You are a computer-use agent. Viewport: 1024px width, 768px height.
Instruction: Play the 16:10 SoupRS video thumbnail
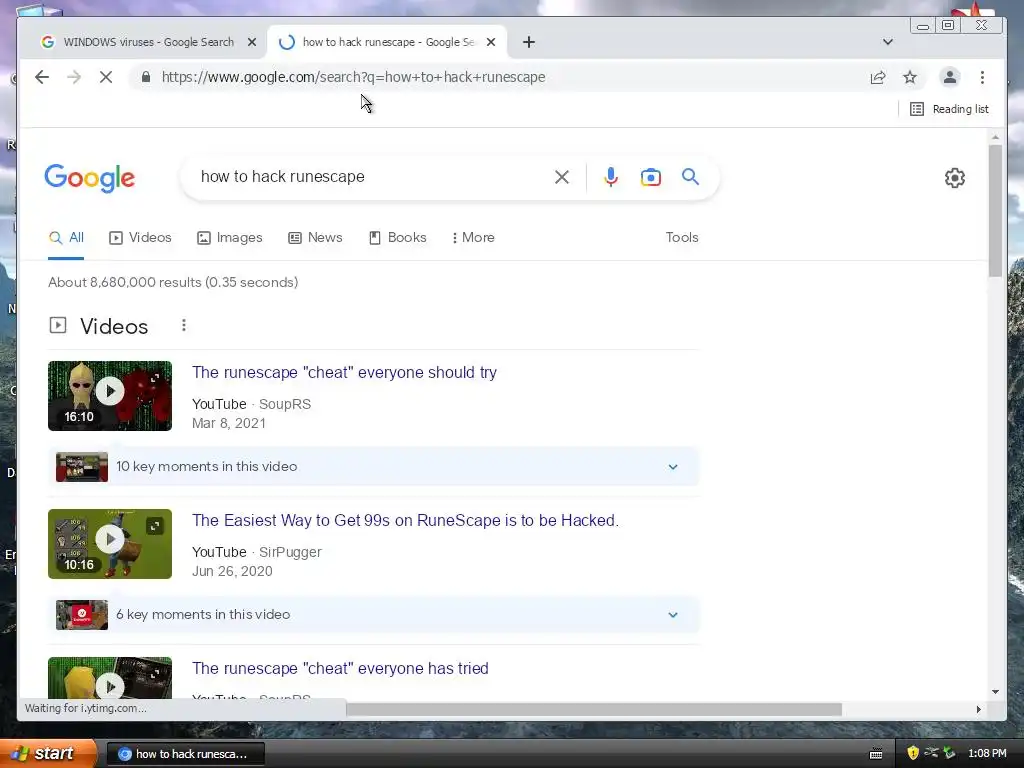(x=110, y=396)
